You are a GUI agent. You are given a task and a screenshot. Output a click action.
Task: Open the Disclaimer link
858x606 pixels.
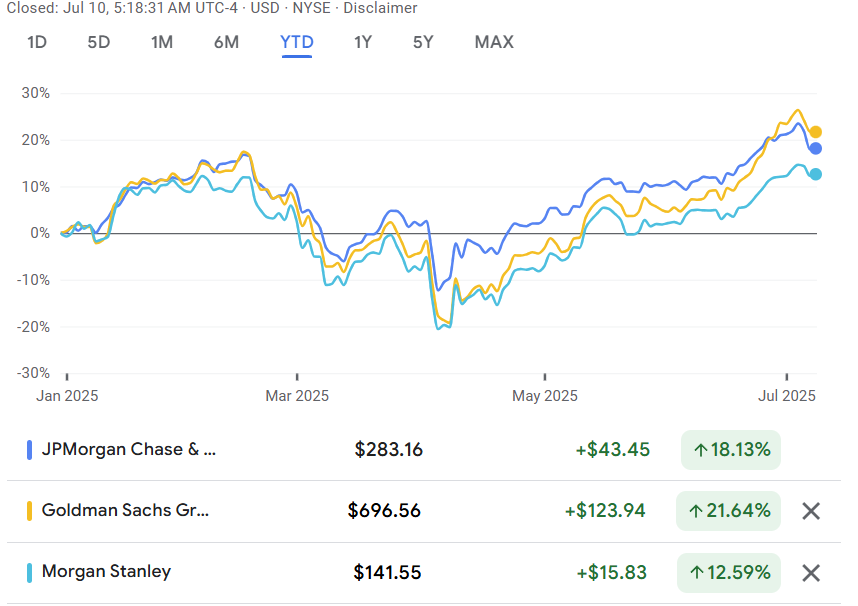pos(380,8)
